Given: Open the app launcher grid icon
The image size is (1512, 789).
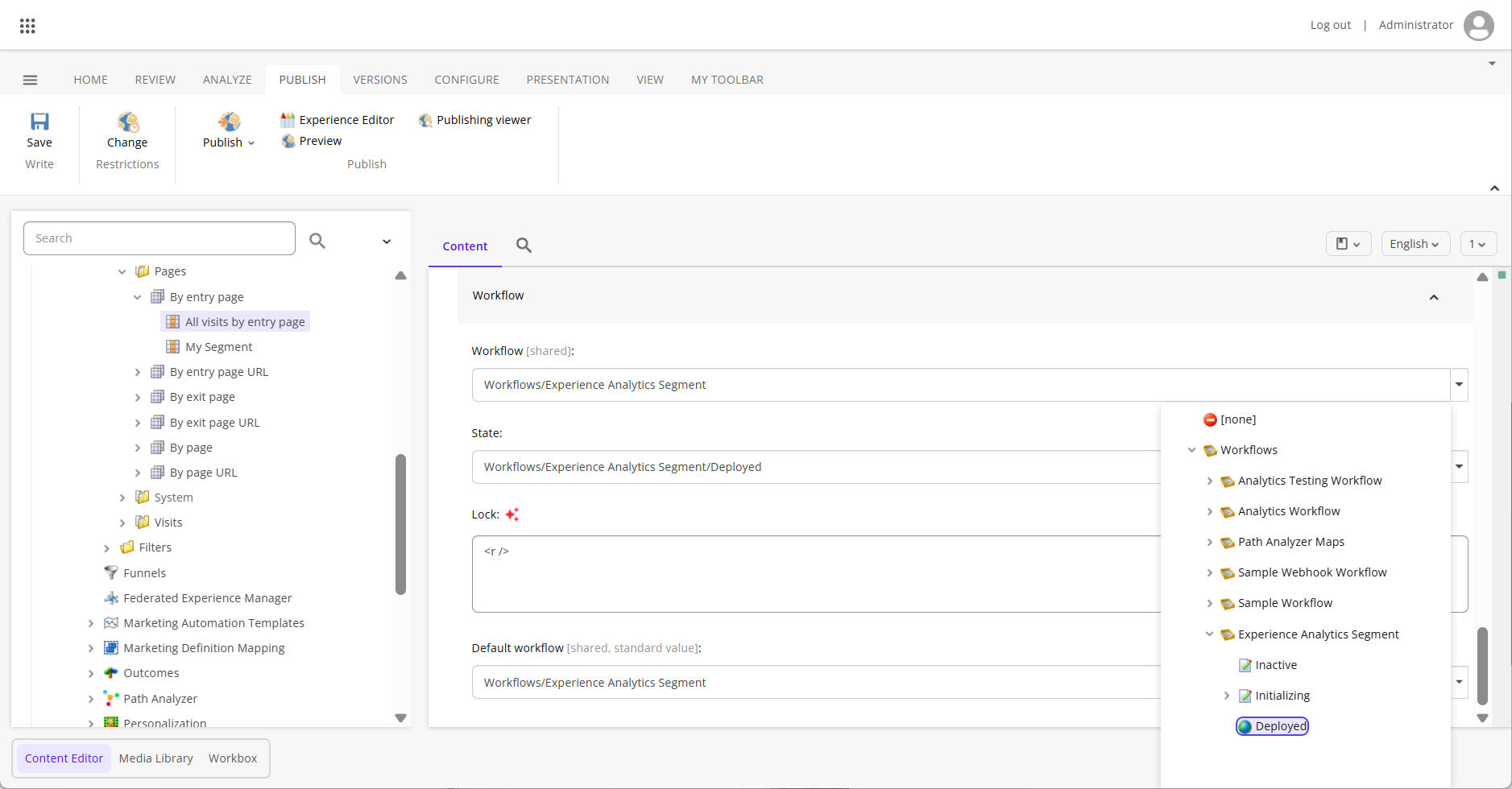Looking at the screenshot, I should [x=27, y=26].
